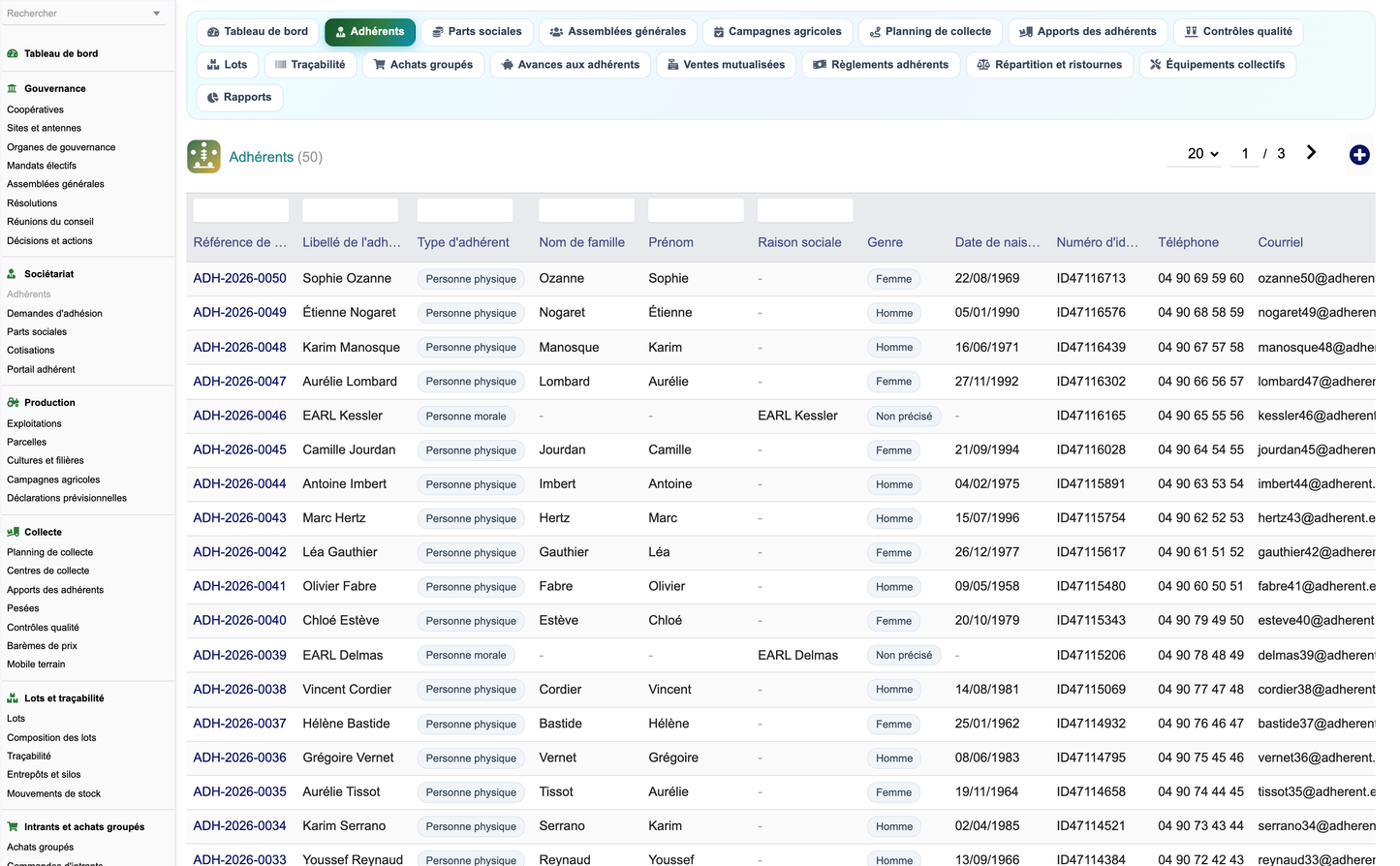
Task: Open Demandes d'adhésion in sidebar
Action: (x=54, y=314)
